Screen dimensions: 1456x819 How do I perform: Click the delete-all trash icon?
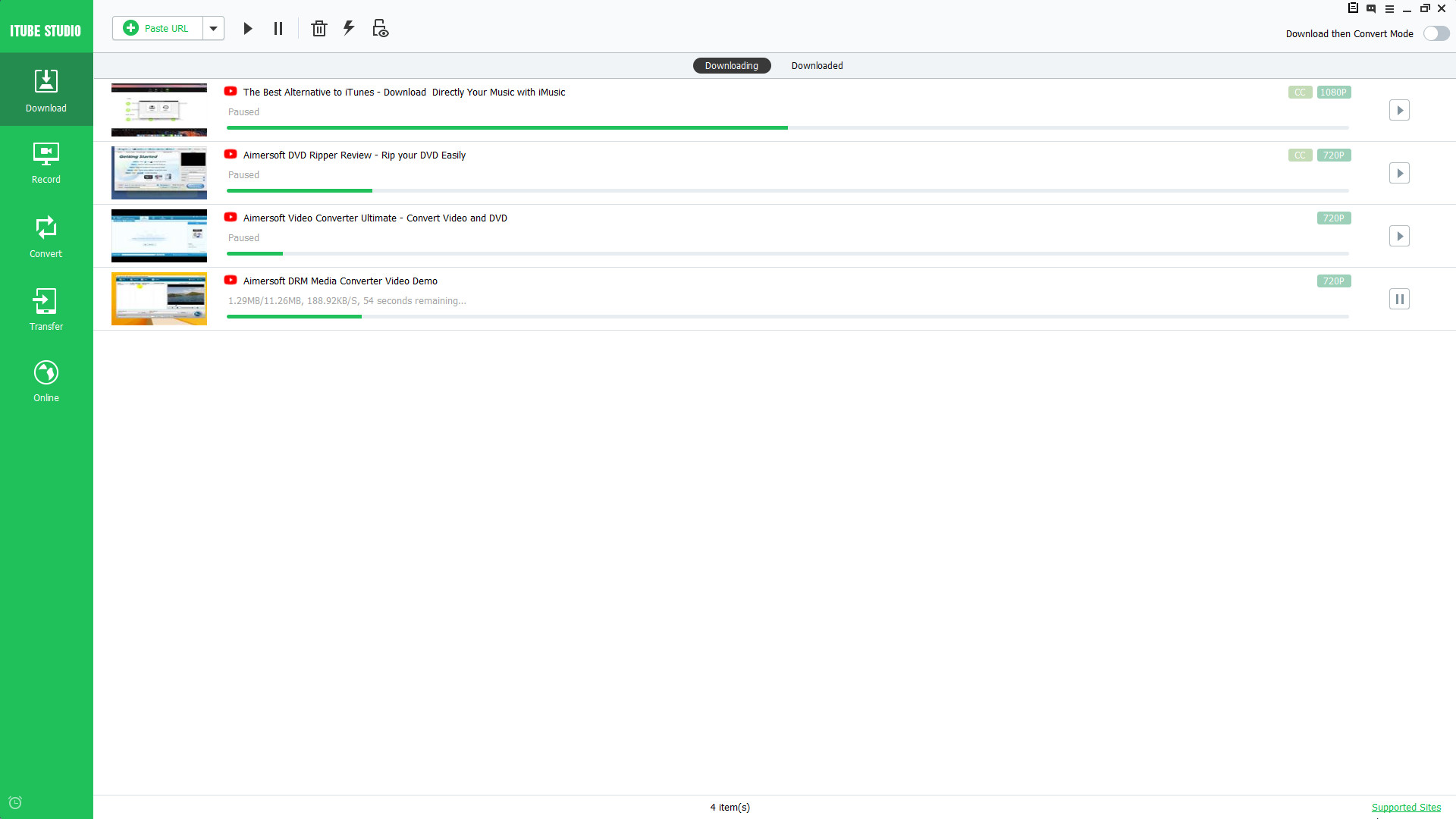pyautogui.click(x=318, y=28)
